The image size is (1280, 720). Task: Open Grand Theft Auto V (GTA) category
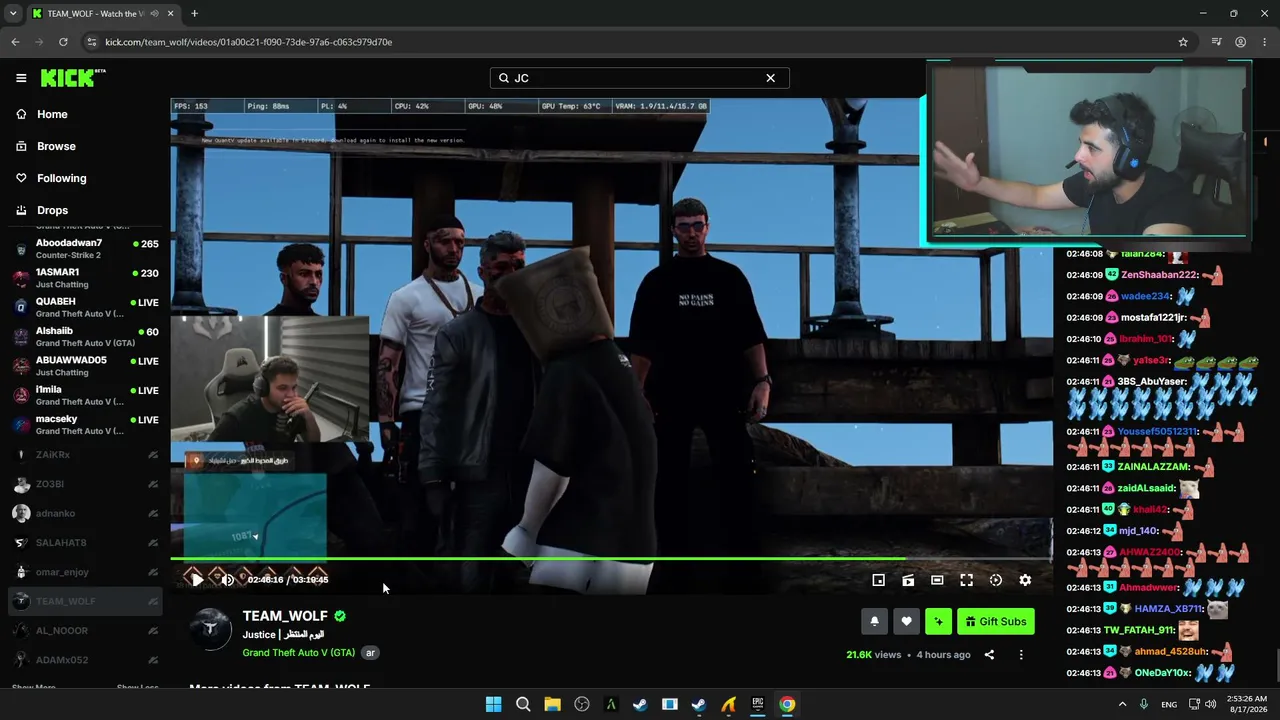point(298,653)
